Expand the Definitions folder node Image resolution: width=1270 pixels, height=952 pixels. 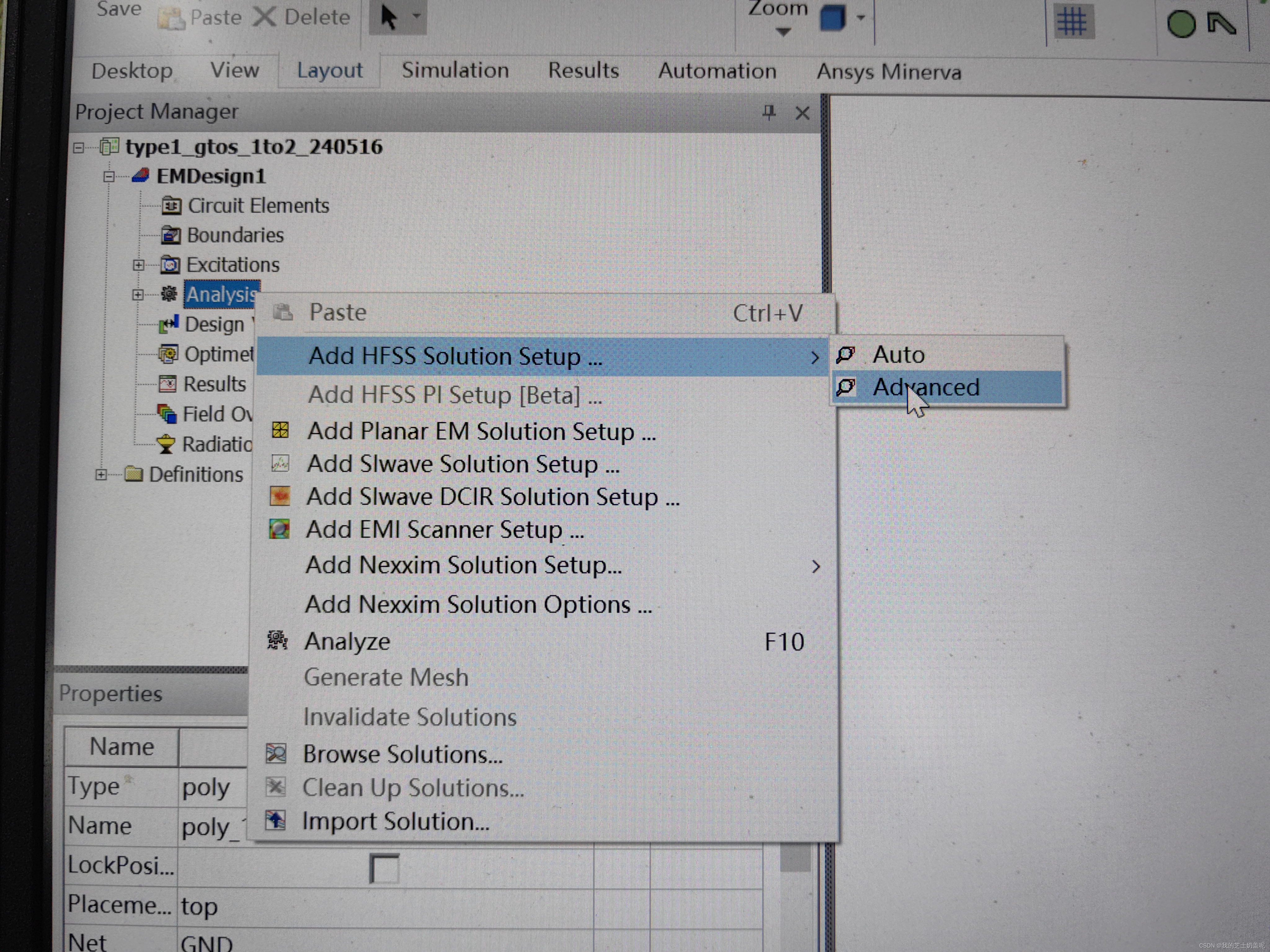pos(101,474)
